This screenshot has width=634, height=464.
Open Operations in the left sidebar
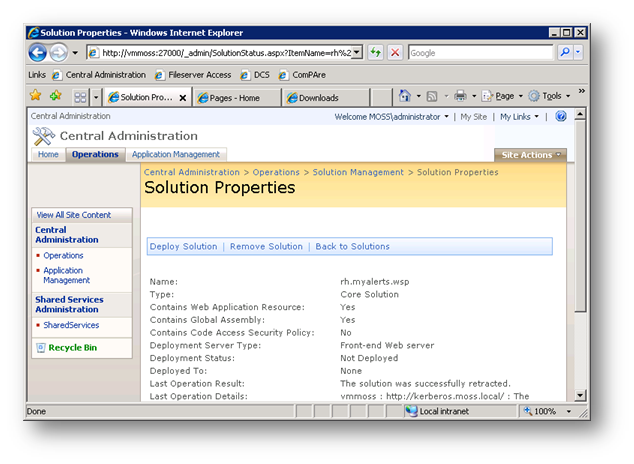(x=63, y=256)
